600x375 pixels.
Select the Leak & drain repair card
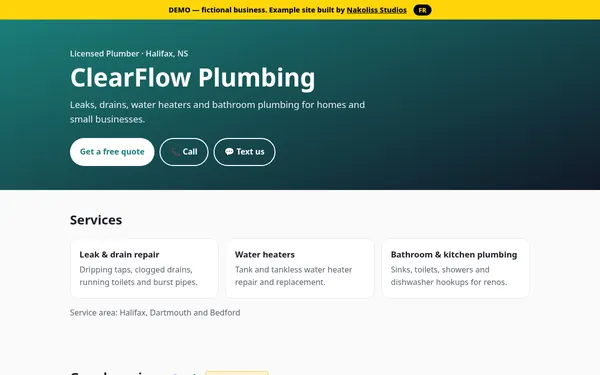pos(144,268)
